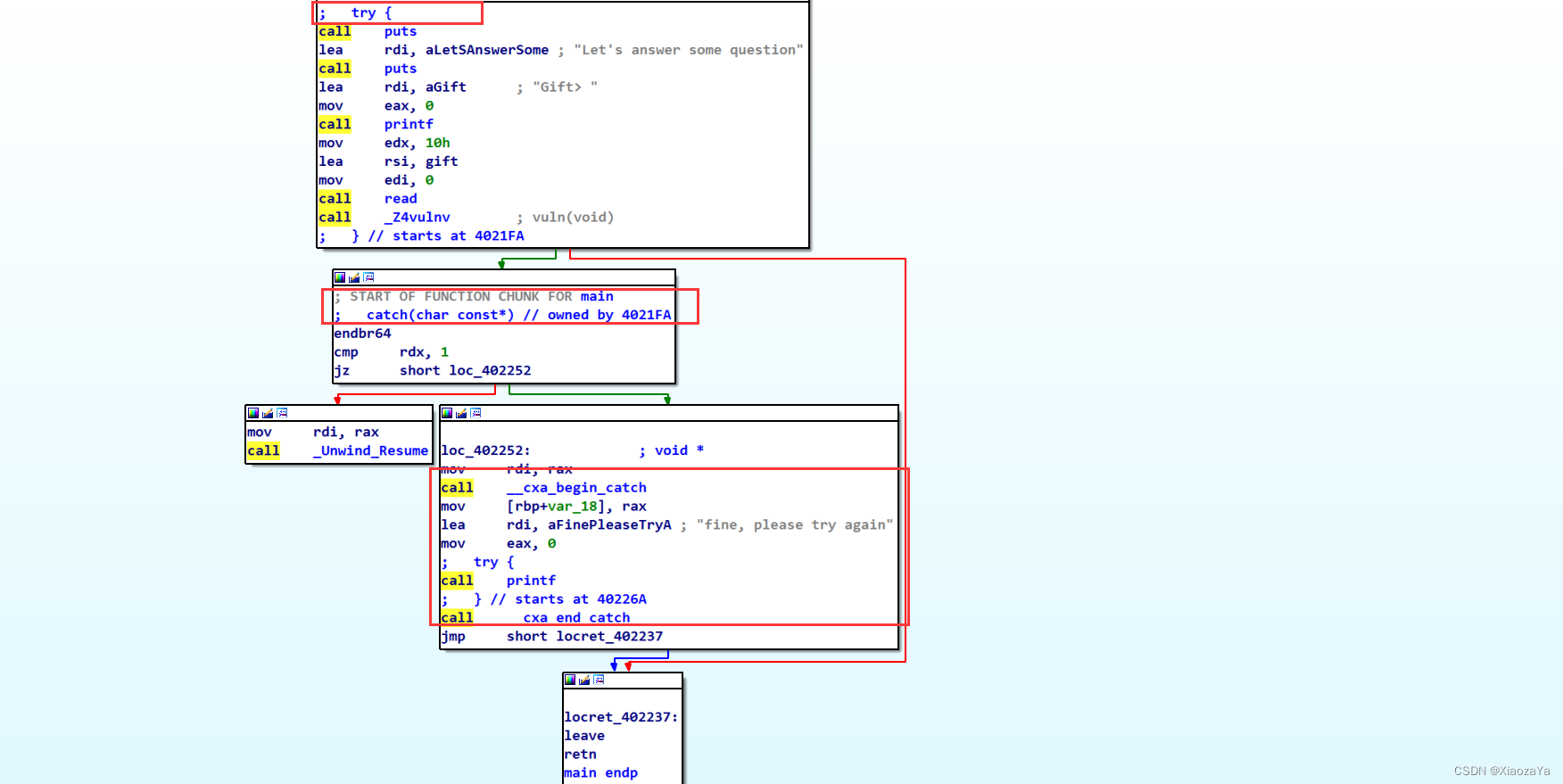Viewport: 1563px width, 784px height.
Task: Click the group nodes icon on the loc_402252 block
Action: click(476, 413)
